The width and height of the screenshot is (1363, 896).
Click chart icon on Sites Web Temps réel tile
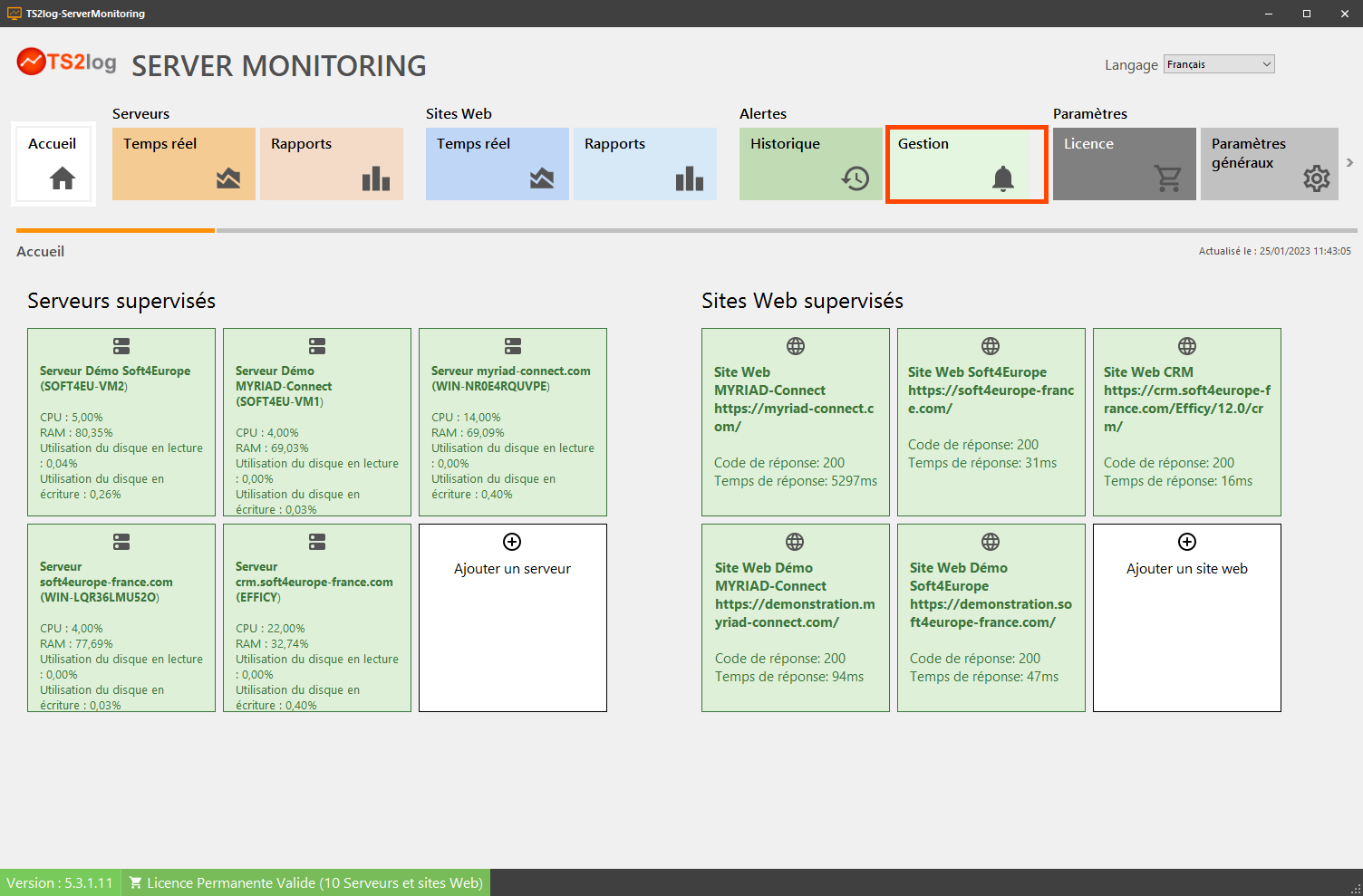(542, 178)
